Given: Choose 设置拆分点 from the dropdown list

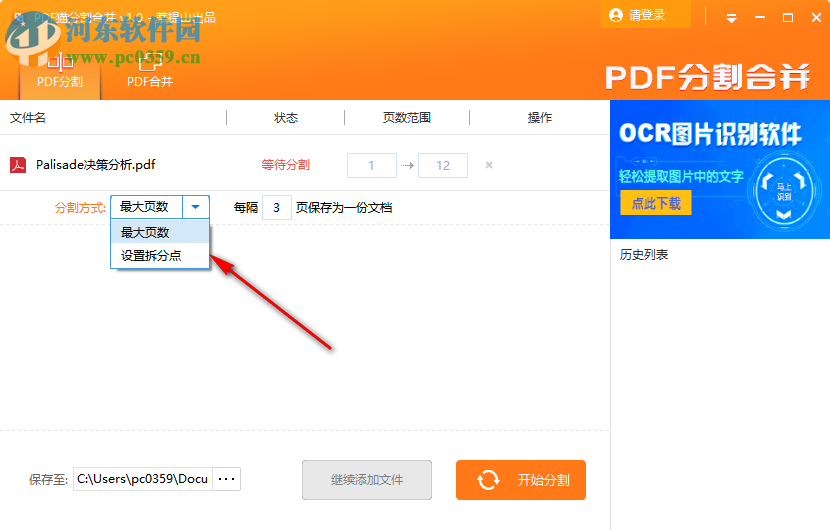Looking at the screenshot, I should point(160,255).
